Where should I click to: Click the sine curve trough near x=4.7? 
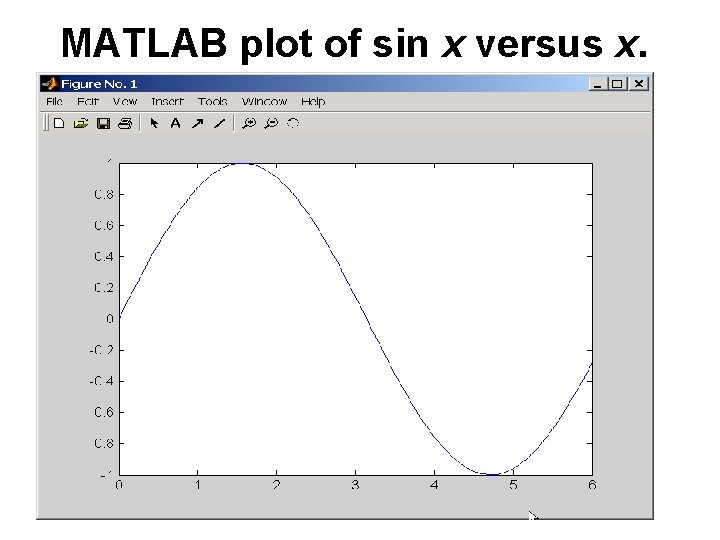(491, 474)
